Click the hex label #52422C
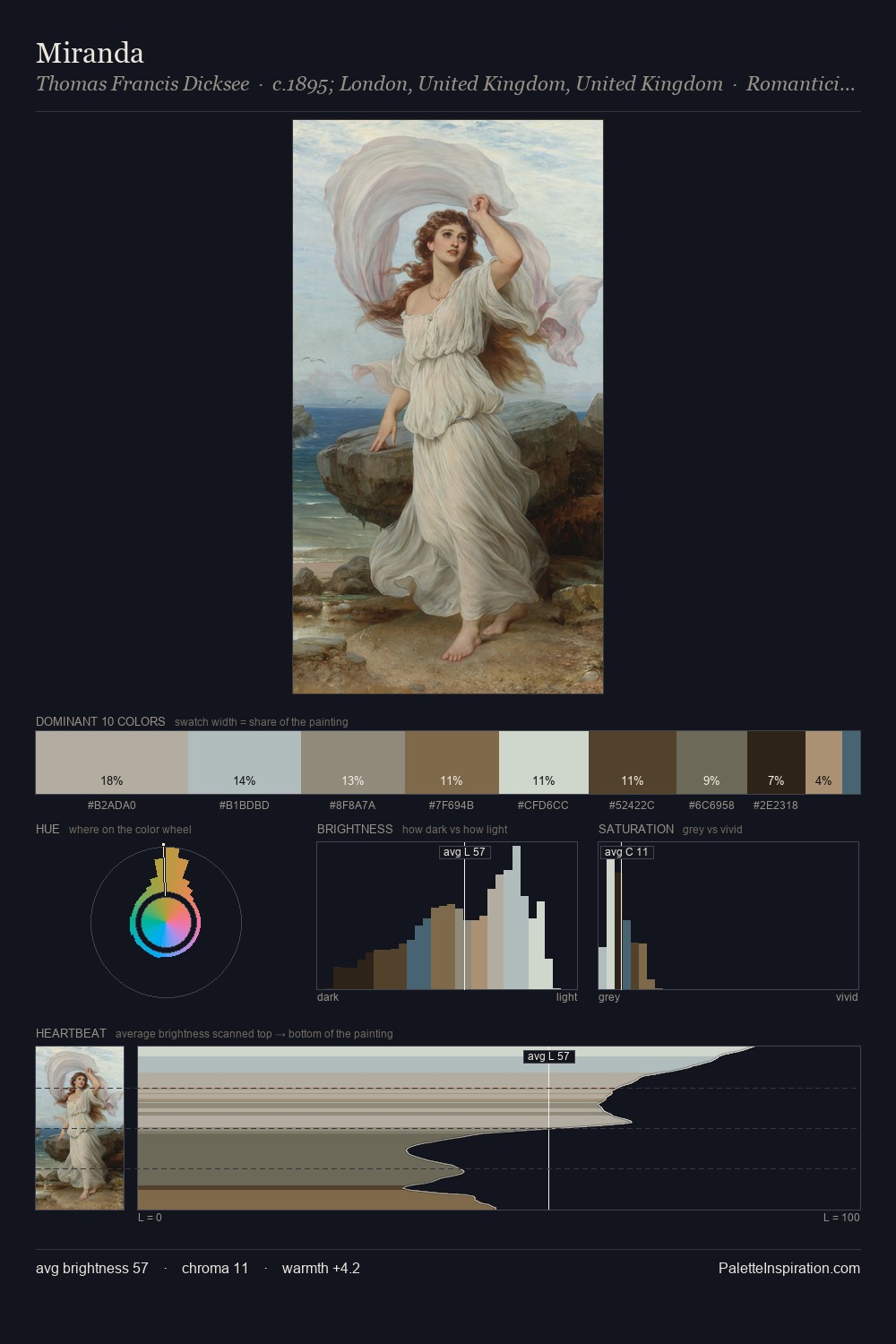 tap(633, 806)
